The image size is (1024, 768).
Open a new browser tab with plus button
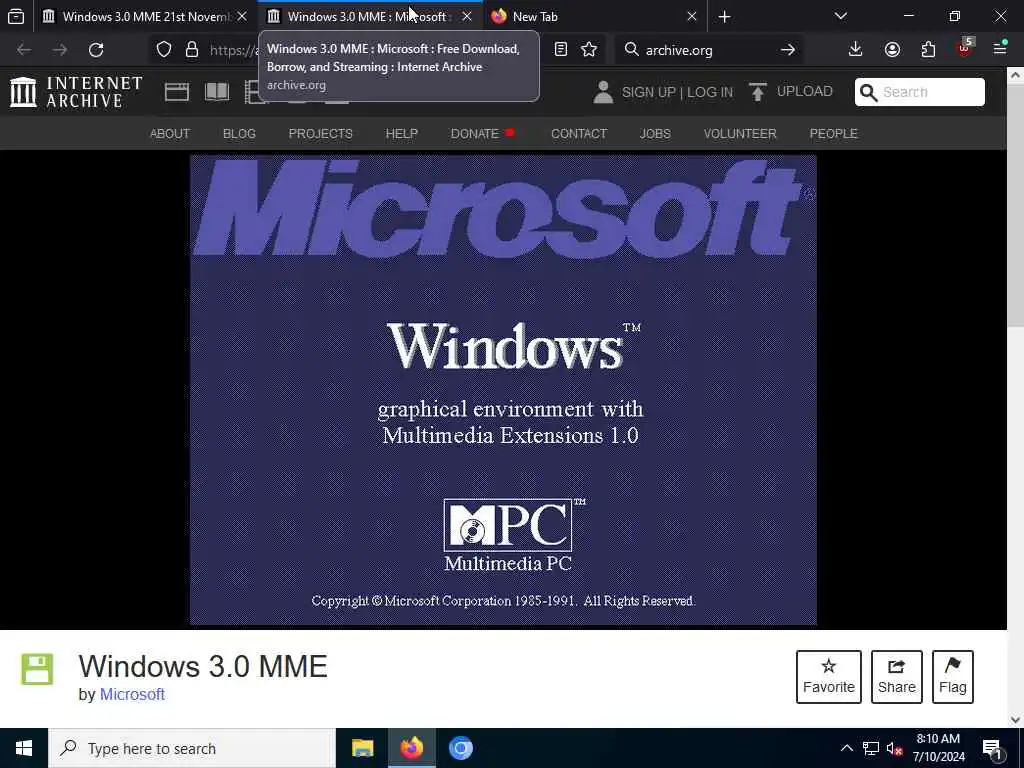(724, 16)
